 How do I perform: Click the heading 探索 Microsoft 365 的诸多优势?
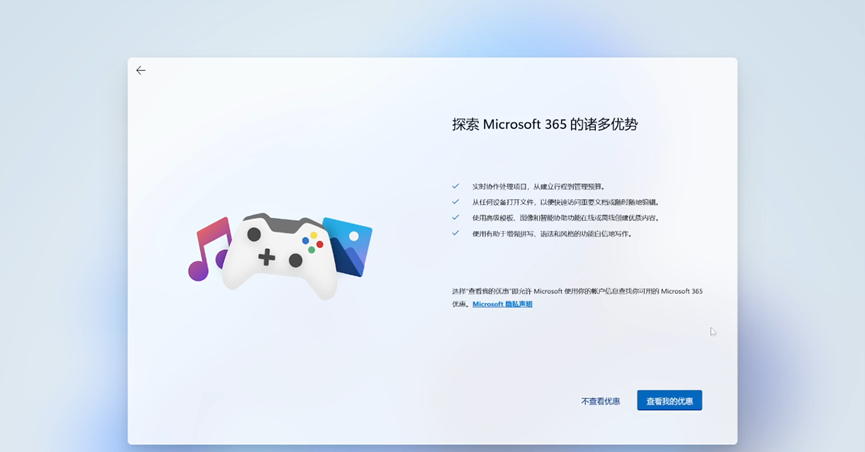[x=544, y=125]
